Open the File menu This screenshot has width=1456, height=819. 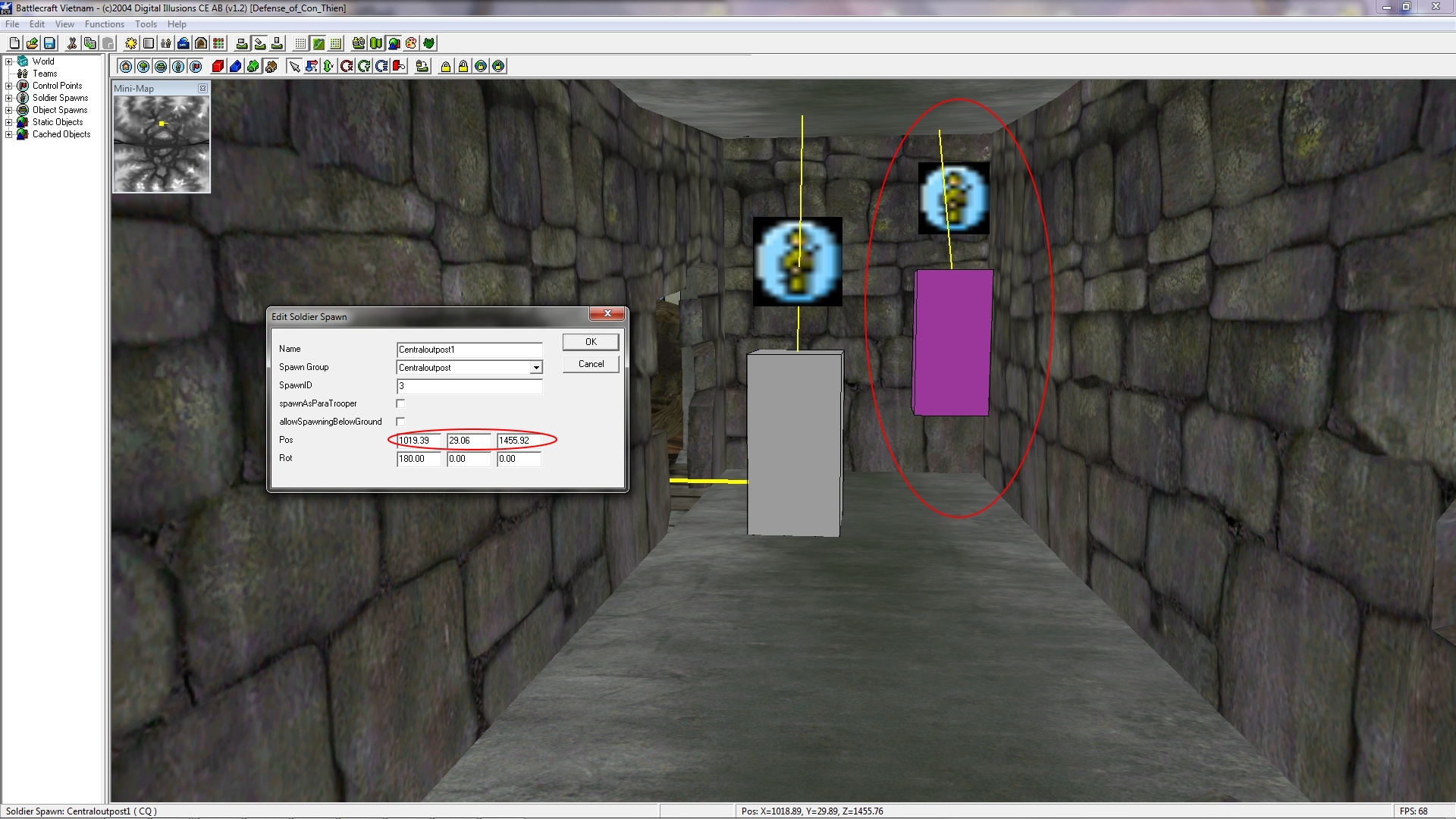pos(12,24)
